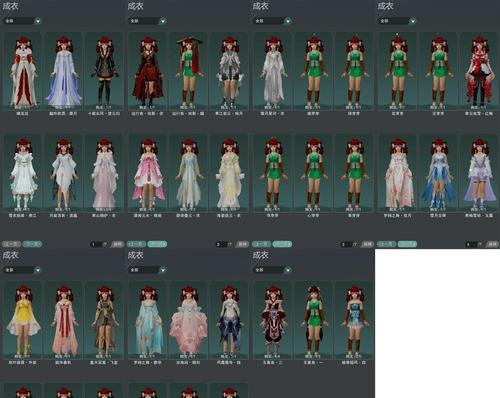The height and width of the screenshot is (398, 500).
Task: Select the blue strapless short dress outfit
Action: tap(354, 320)
